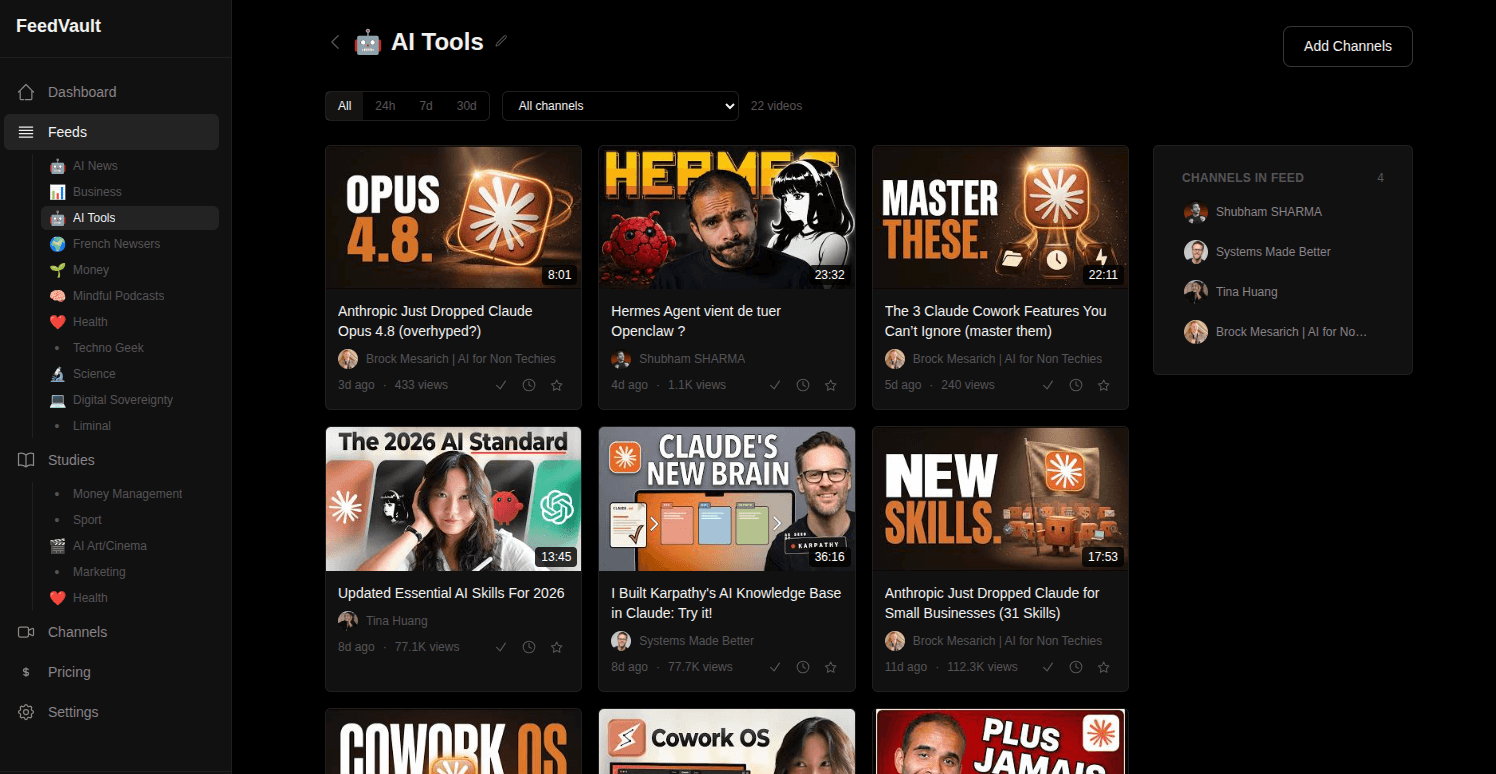Screen dimensions: 1496x774
Task: Open the AI News feed
Action: [130, 166]
